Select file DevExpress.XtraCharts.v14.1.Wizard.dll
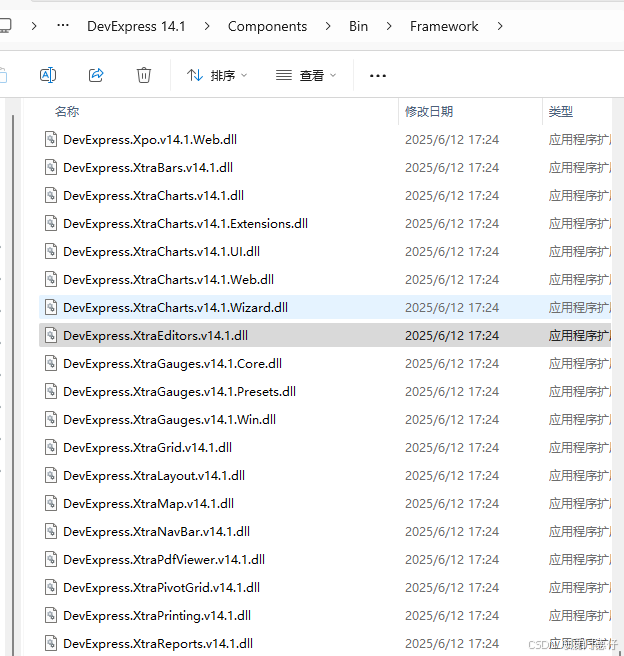This screenshot has height=656, width=624. click(325, 308)
